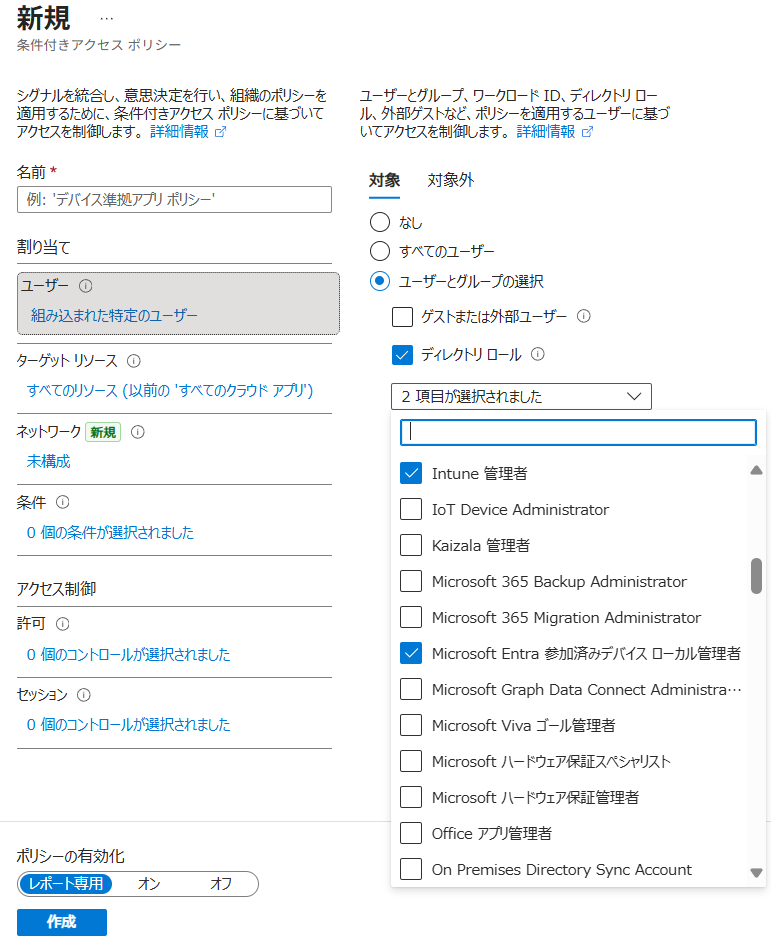The width and height of the screenshot is (771, 946).
Task: Click the 名前 text input field
Action: click(x=174, y=200)
